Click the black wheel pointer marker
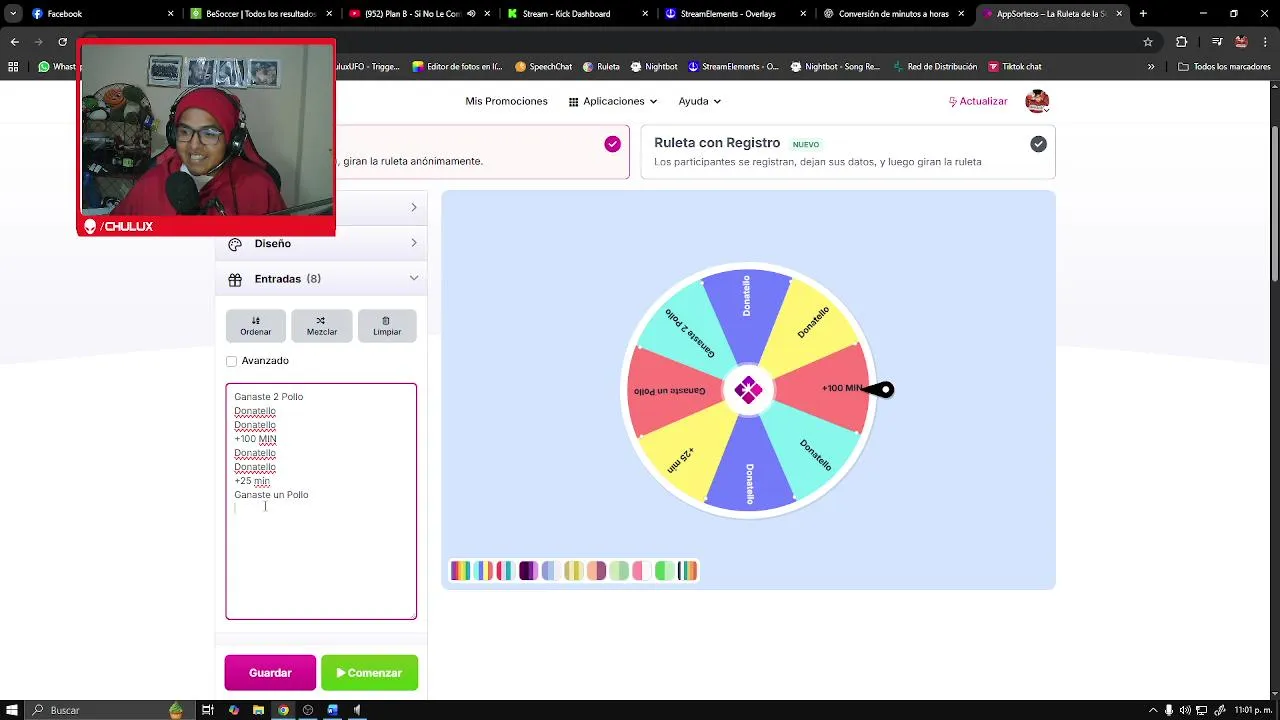The height and width of the screenshot is (720, 1280). point(879,390)
